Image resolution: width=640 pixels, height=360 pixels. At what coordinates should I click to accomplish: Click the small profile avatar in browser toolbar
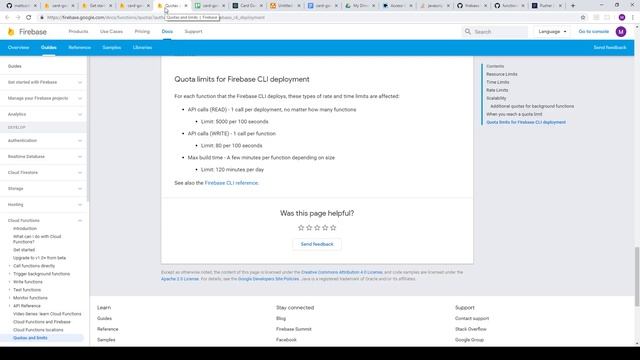622,18
